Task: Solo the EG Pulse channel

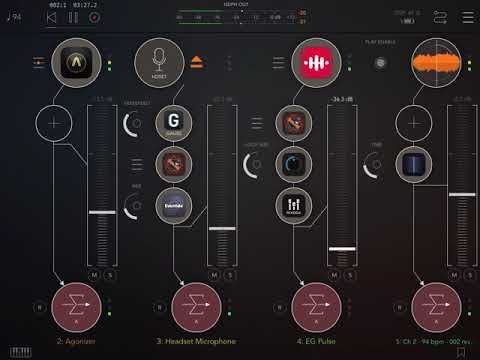Action: click(x=350, y=275)
